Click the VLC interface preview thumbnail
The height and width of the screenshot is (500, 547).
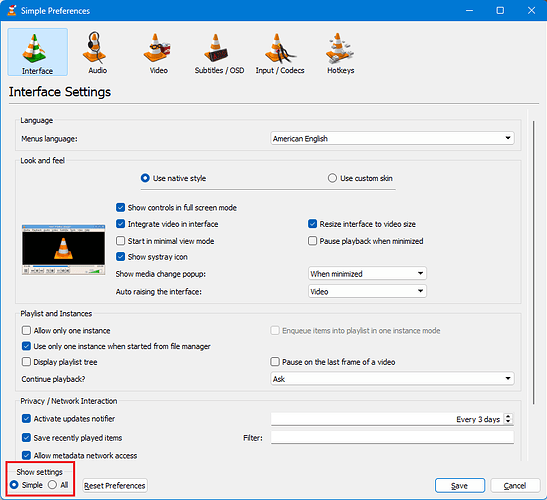click(63, 249)
